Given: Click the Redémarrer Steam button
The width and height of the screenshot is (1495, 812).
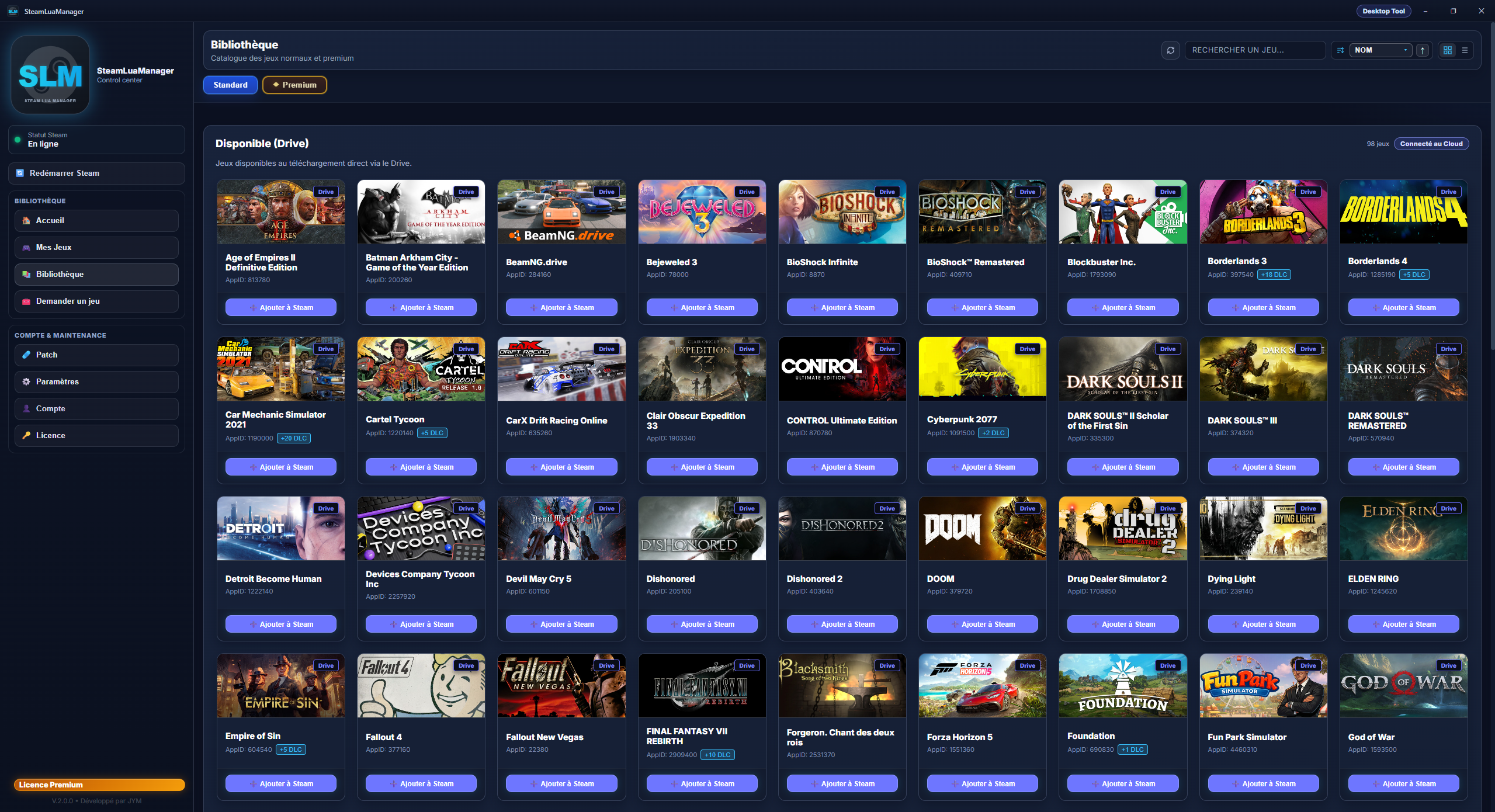Looking at the screenshot, I should pos(96,173).
